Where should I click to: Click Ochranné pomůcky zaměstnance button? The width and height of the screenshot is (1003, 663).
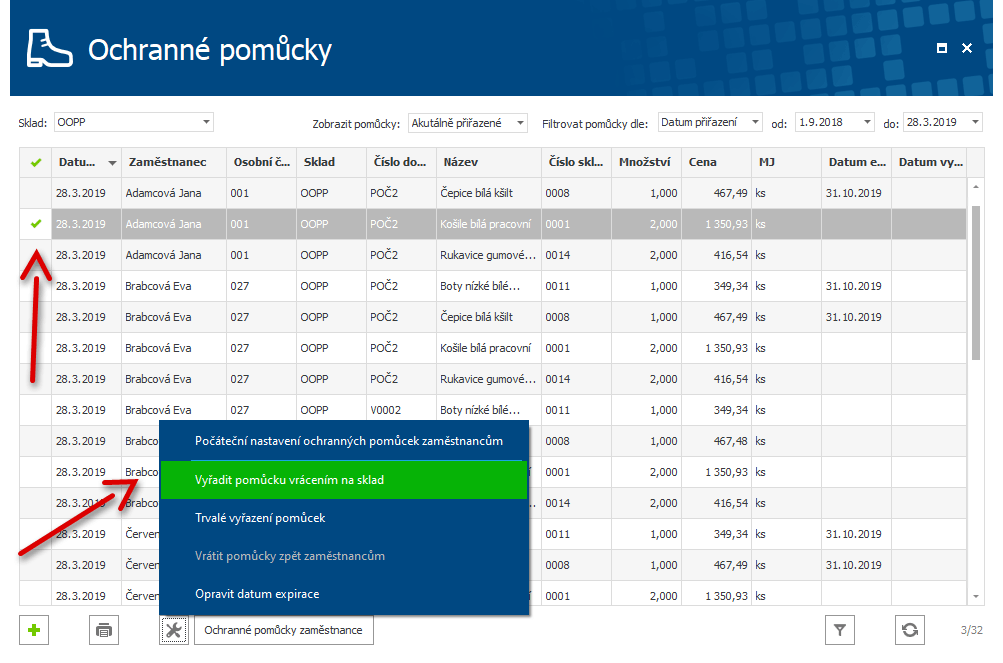pyautogui.click(x=283, y=630)
